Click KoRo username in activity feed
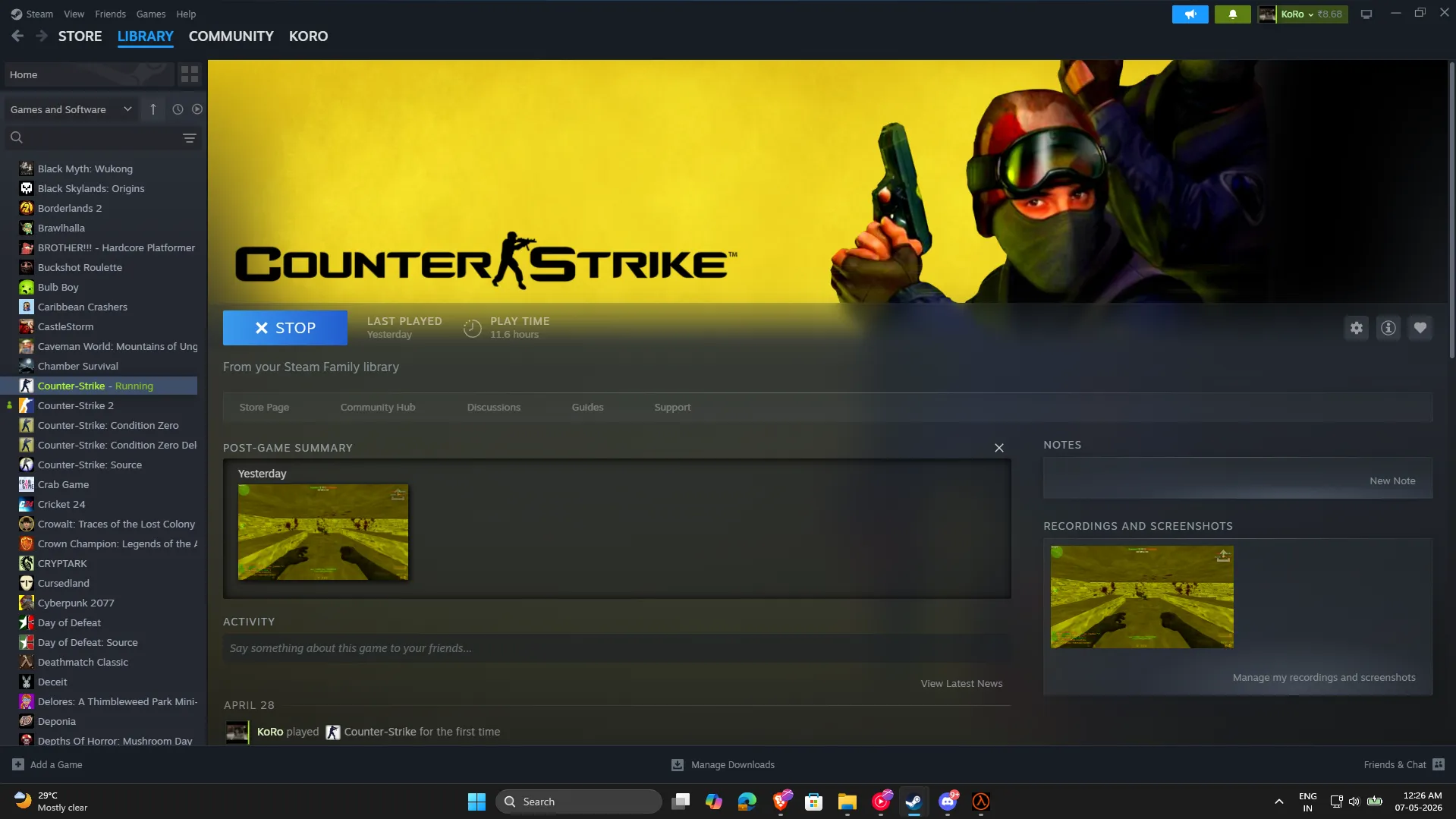The height and width of the screenshot is (819, 1456). (270, 732)
